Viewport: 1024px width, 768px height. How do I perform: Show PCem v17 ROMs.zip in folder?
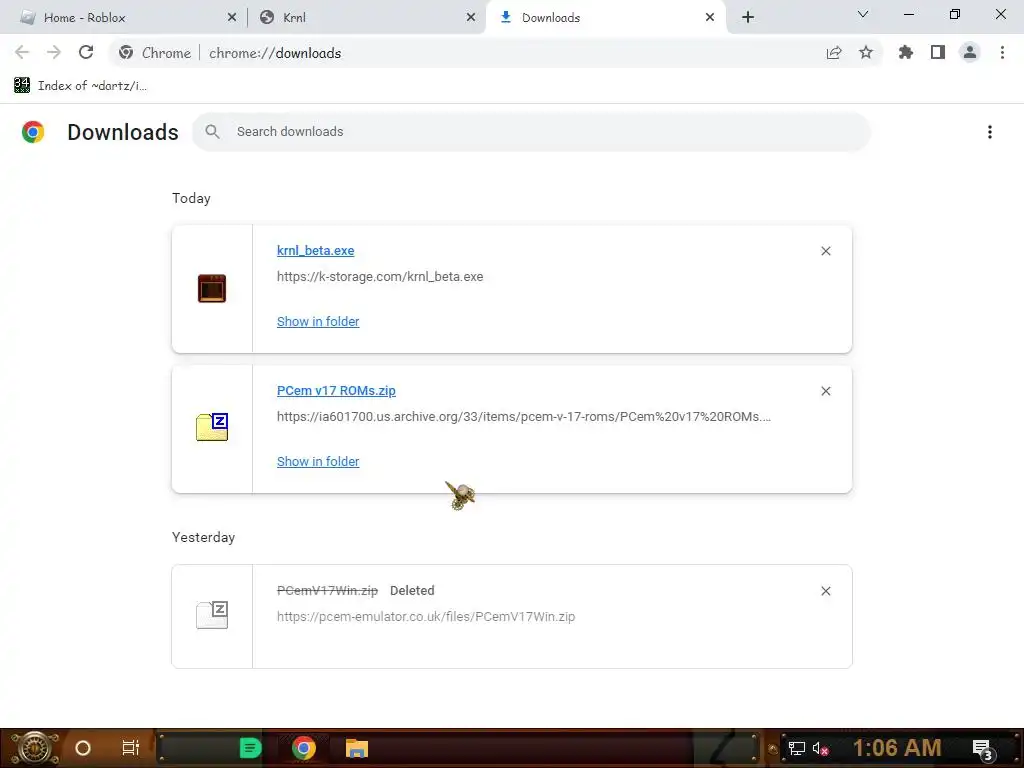[x=318, y=461]
